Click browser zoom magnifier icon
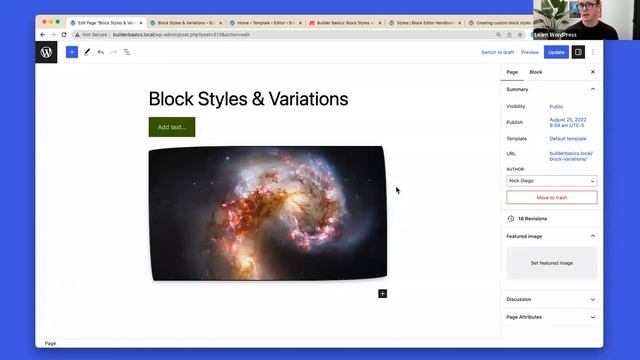 coord(498,35)
